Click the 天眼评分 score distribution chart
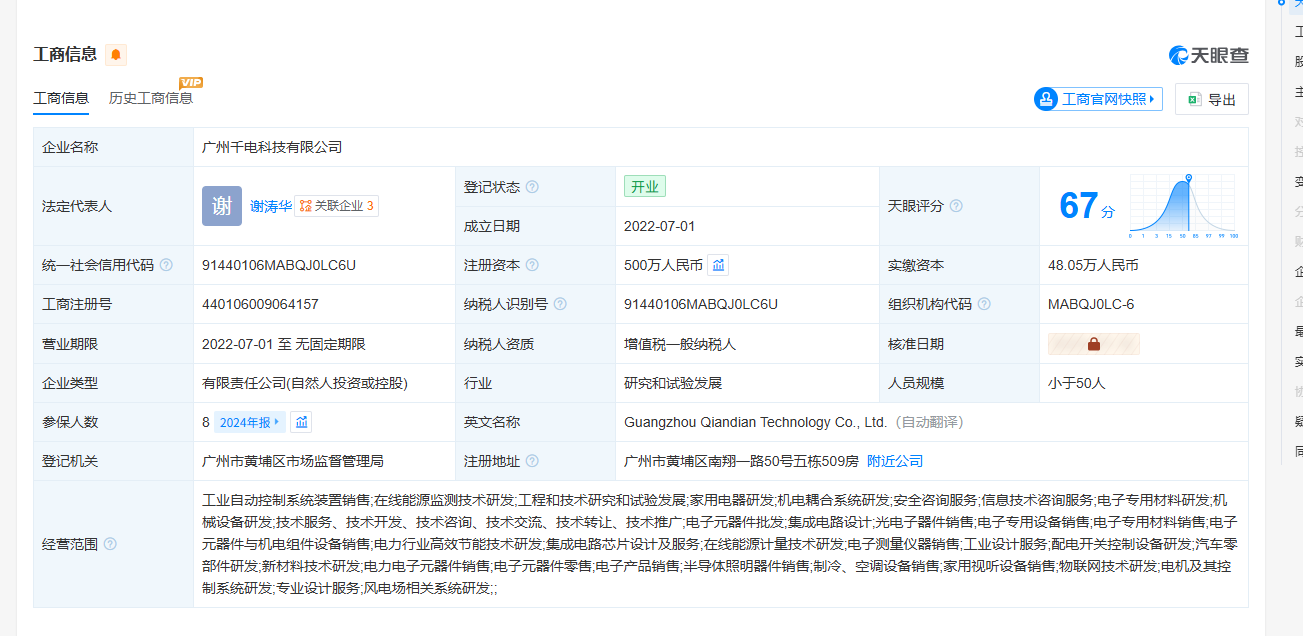The width and height of the screenshot is (1303, 636). coord(1183,206)
